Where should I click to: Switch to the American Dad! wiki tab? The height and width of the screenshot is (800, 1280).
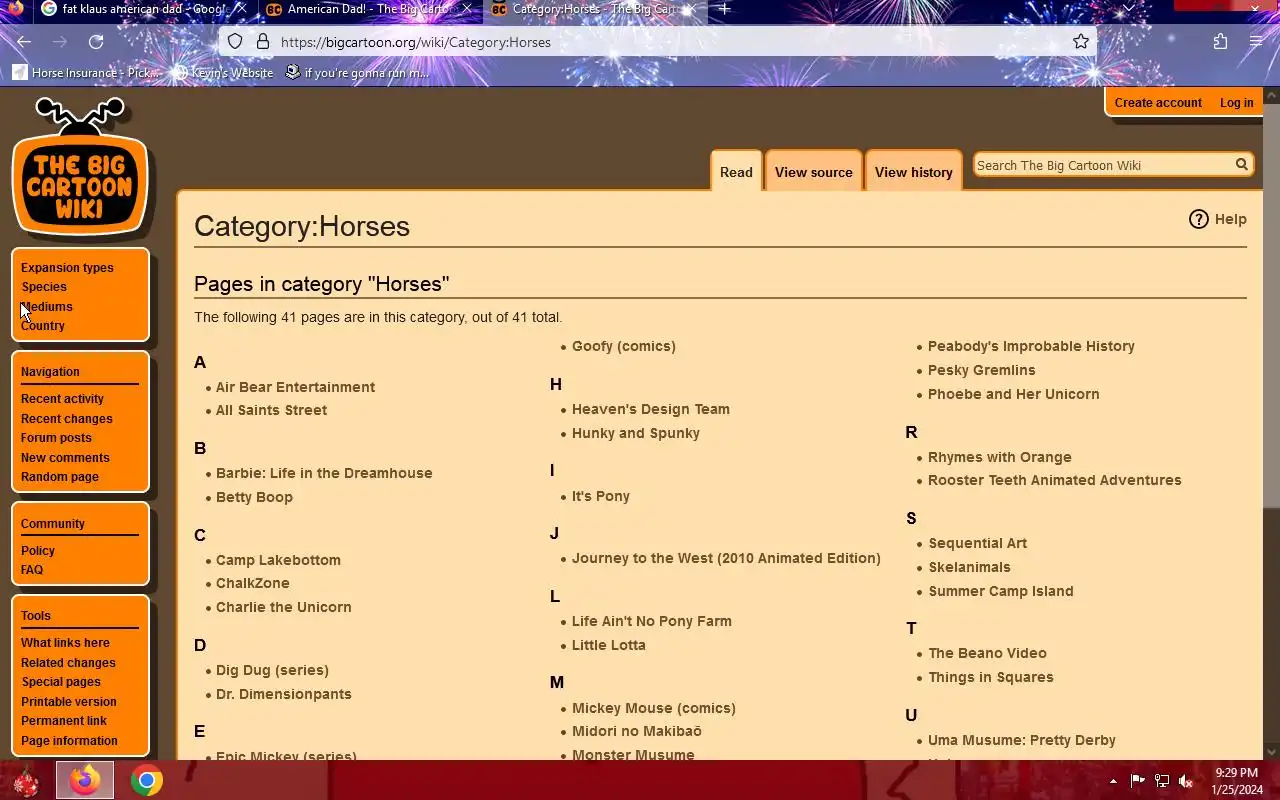pos(367,9)
